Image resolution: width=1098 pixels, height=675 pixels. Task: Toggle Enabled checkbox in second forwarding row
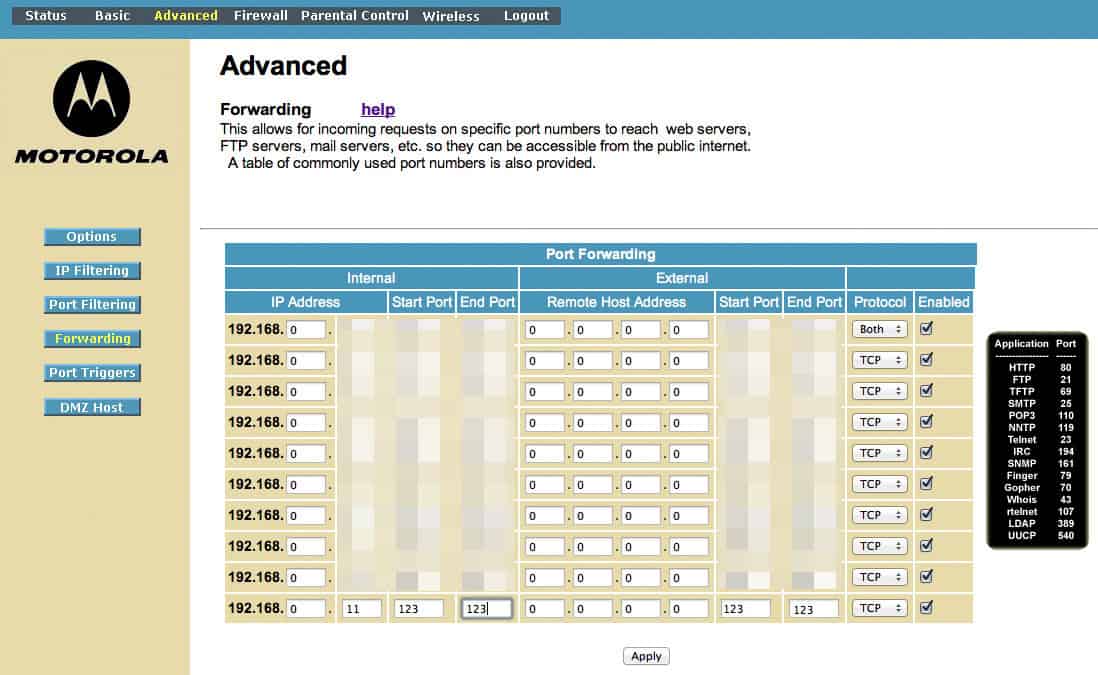point(926,359)
